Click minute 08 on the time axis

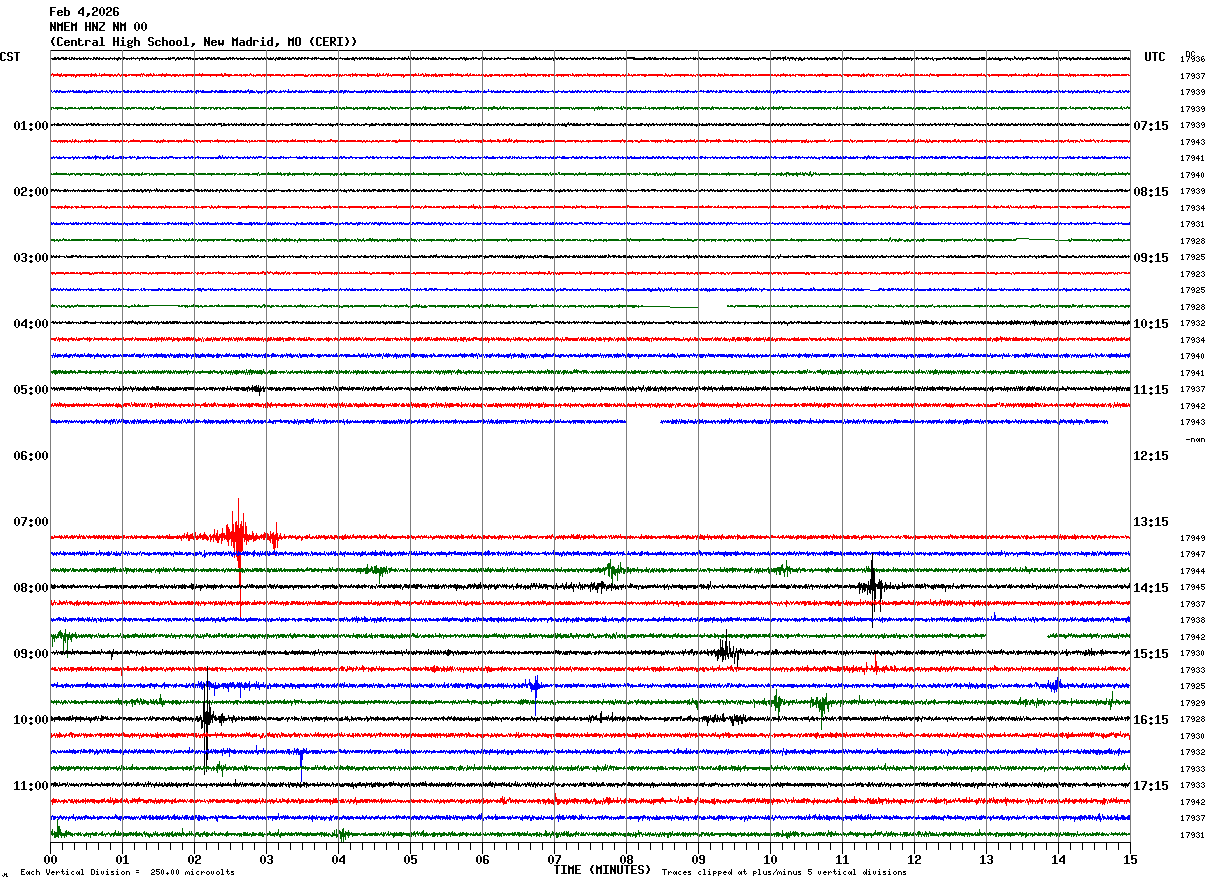click(x=626, y=859)
